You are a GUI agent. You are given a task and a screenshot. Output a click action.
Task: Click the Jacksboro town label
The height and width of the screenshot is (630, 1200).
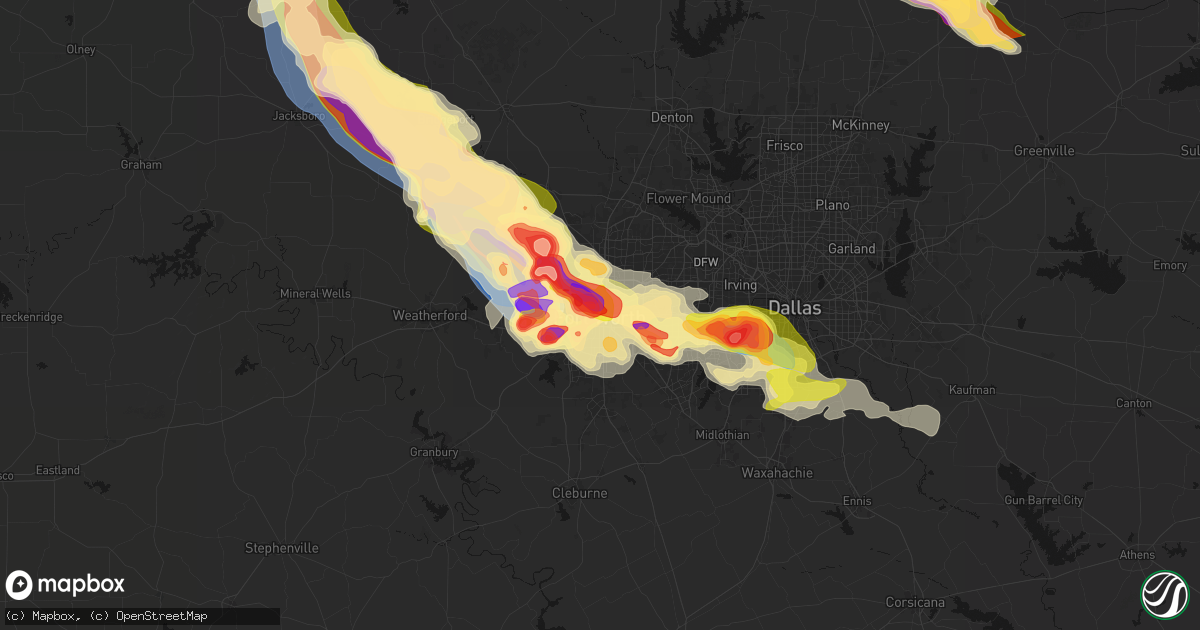(x=299, y=116)
